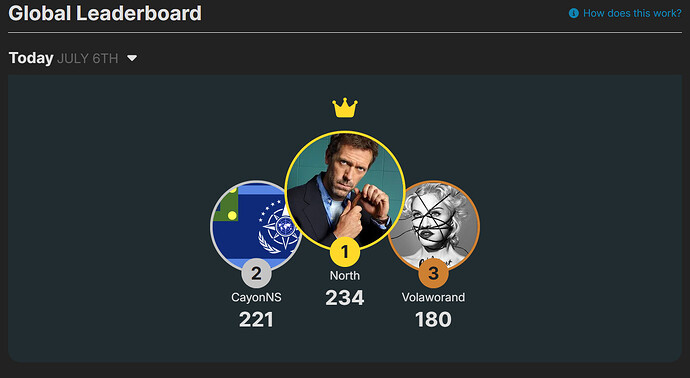Click CayonNS's score of 221

(256, 319)
